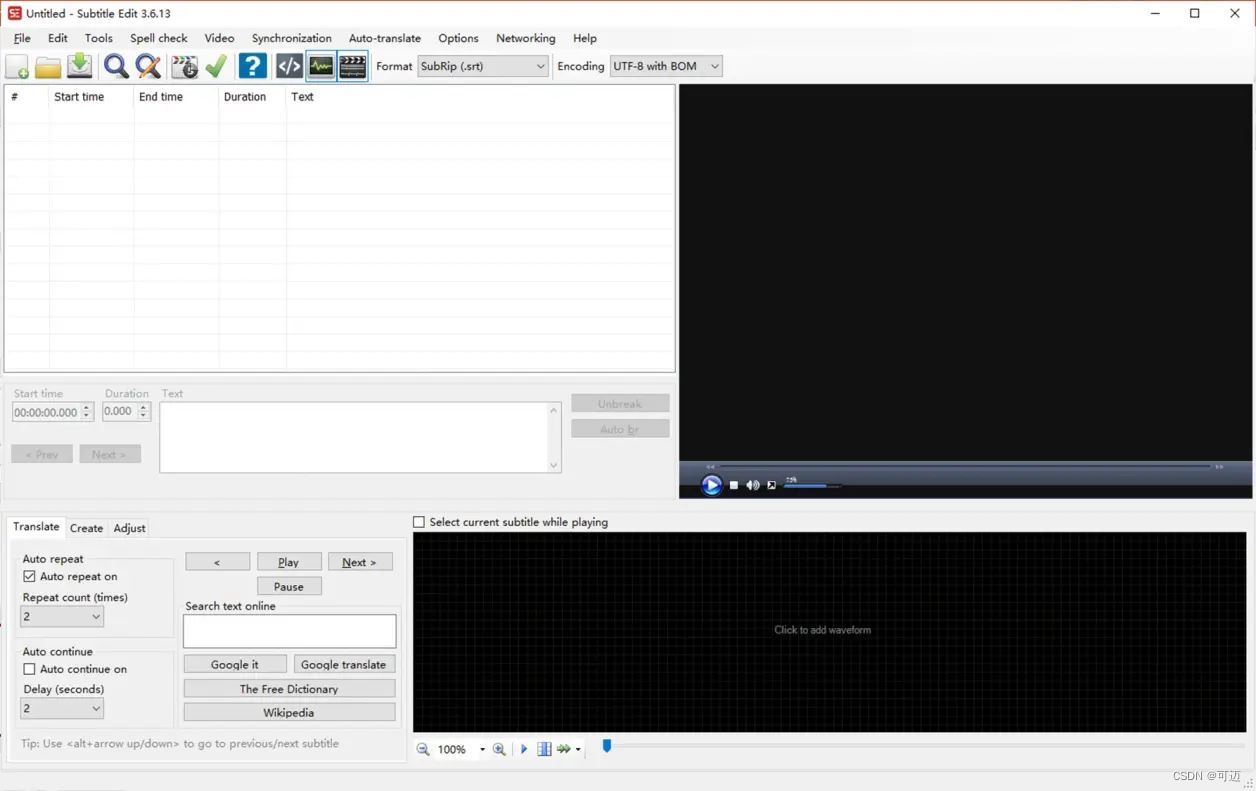Click the small blue play triangle under the waveform
This screenshot has height=791, width=1256.
[x=524, y=749]
